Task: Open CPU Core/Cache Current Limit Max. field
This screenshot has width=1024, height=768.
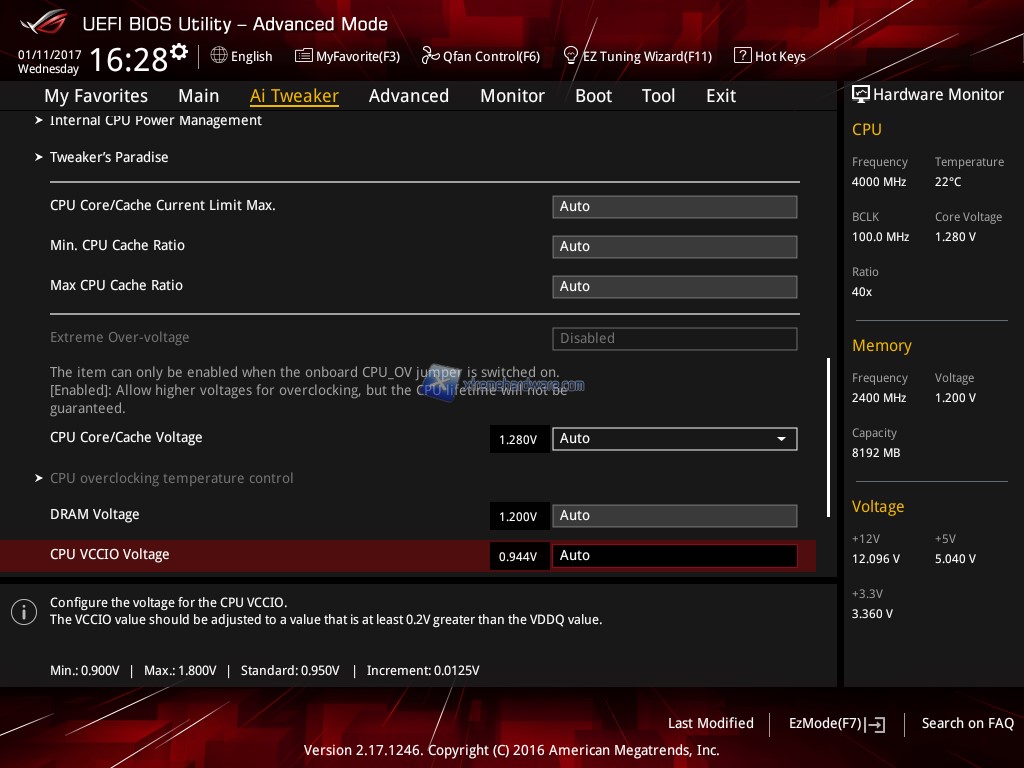Action: click(674, 207)
